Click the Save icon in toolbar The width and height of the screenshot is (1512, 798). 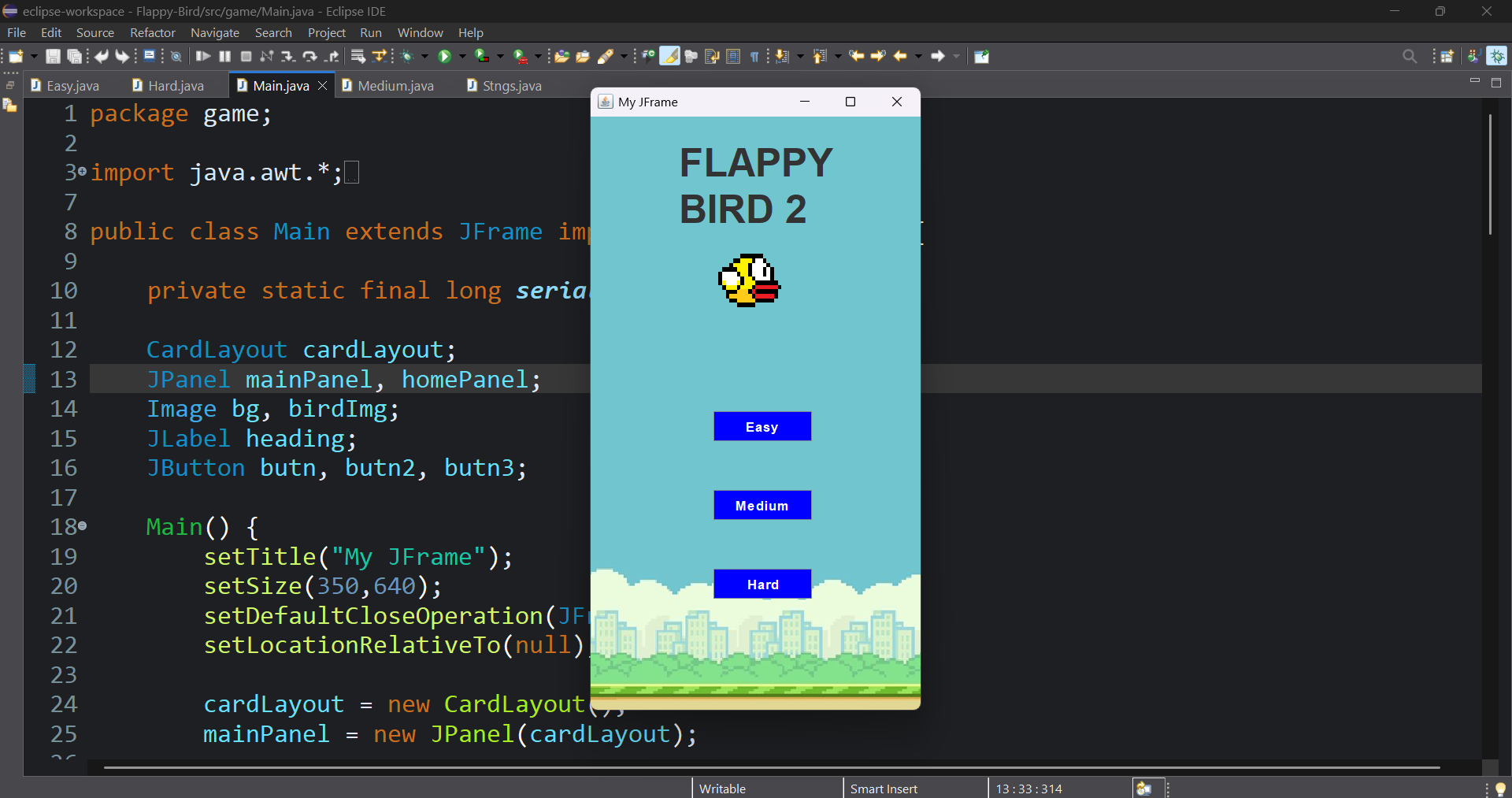(53, 57)
